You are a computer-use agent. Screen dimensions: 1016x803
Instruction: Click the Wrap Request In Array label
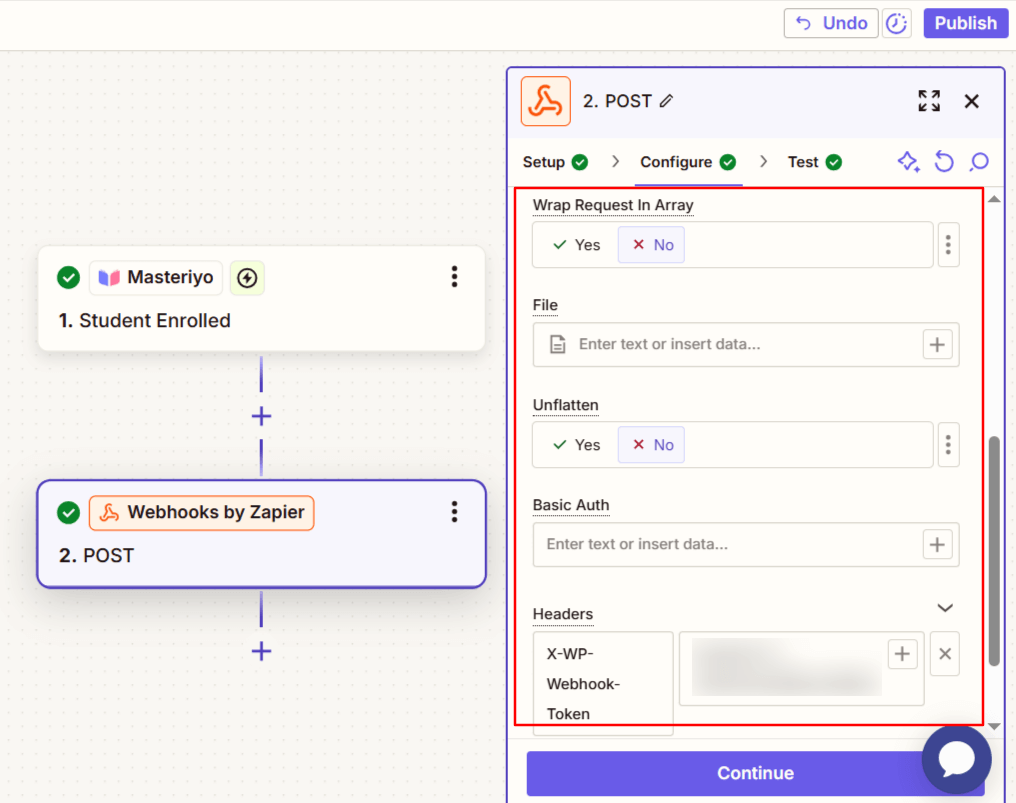(613, 205)
